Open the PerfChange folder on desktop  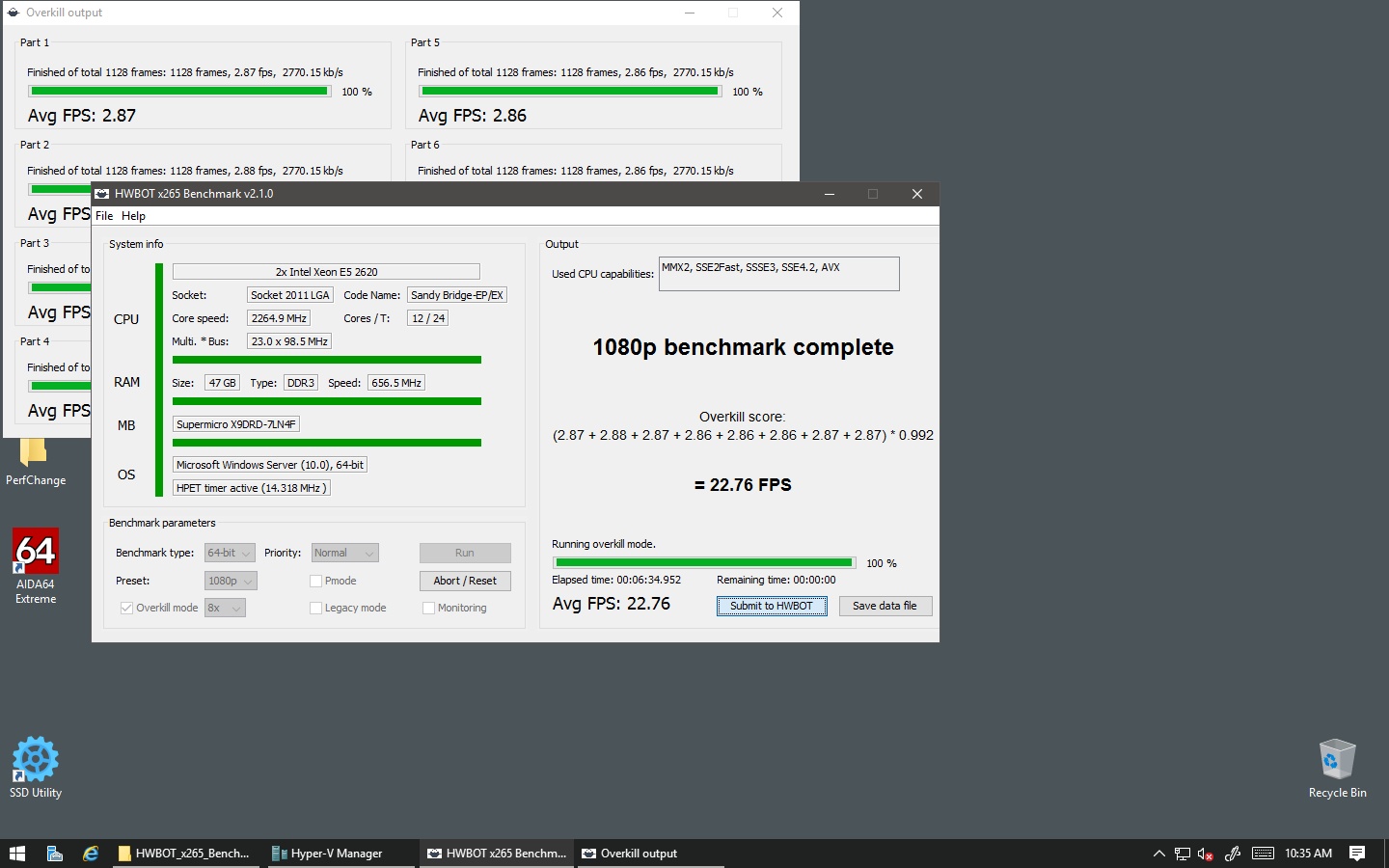35,460
